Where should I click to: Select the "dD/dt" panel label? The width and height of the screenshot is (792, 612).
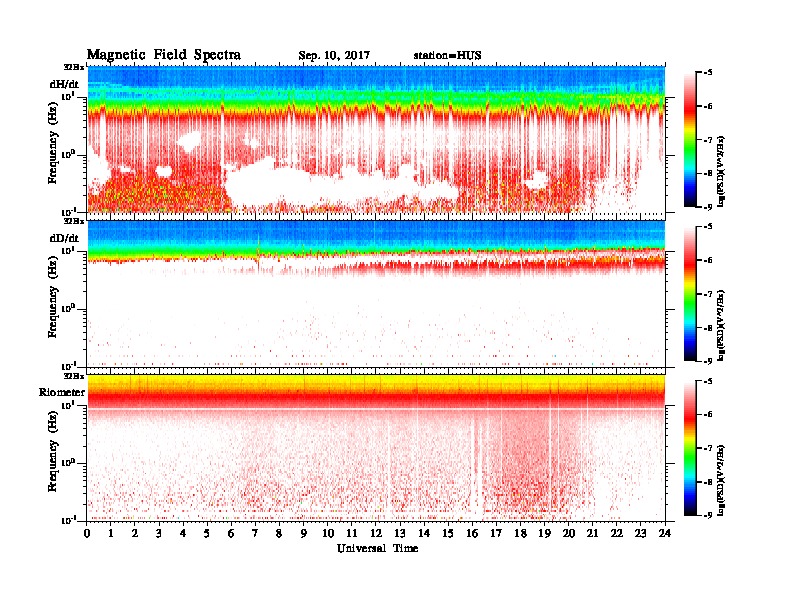(64, 238)
